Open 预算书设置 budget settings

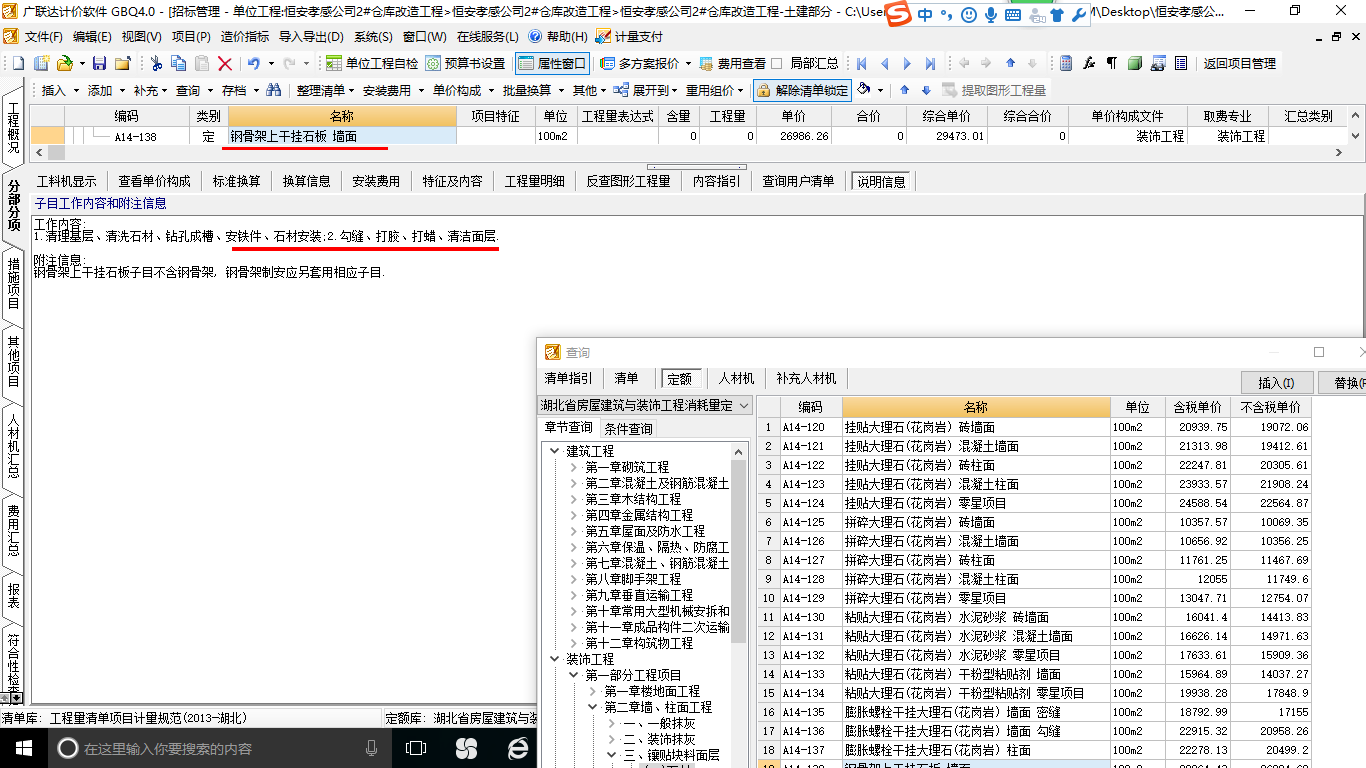point(465,63)
